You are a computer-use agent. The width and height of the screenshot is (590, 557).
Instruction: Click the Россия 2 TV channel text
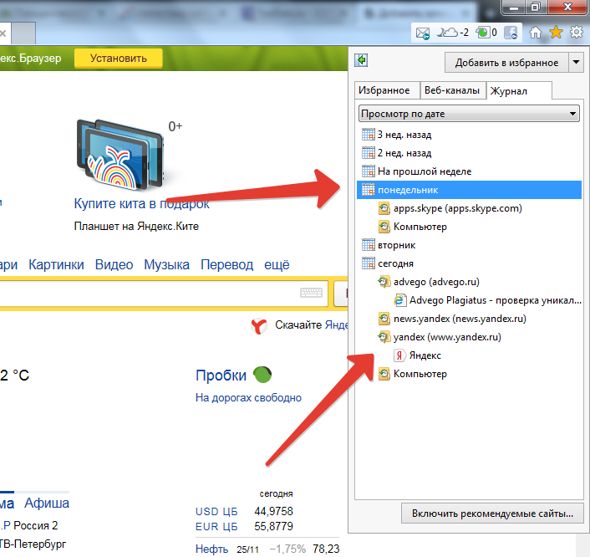(35, 525)
